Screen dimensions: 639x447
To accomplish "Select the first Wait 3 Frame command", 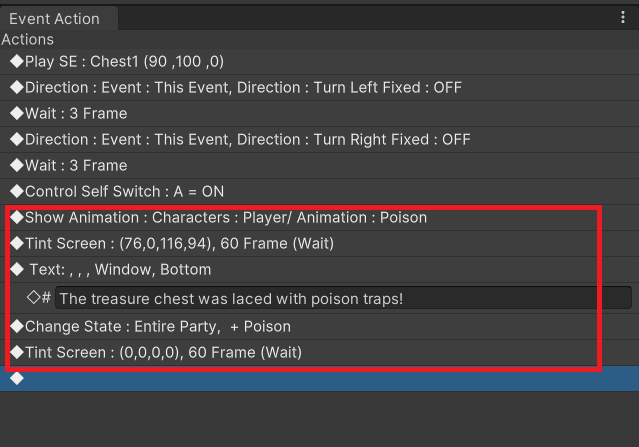I will 76,114.
